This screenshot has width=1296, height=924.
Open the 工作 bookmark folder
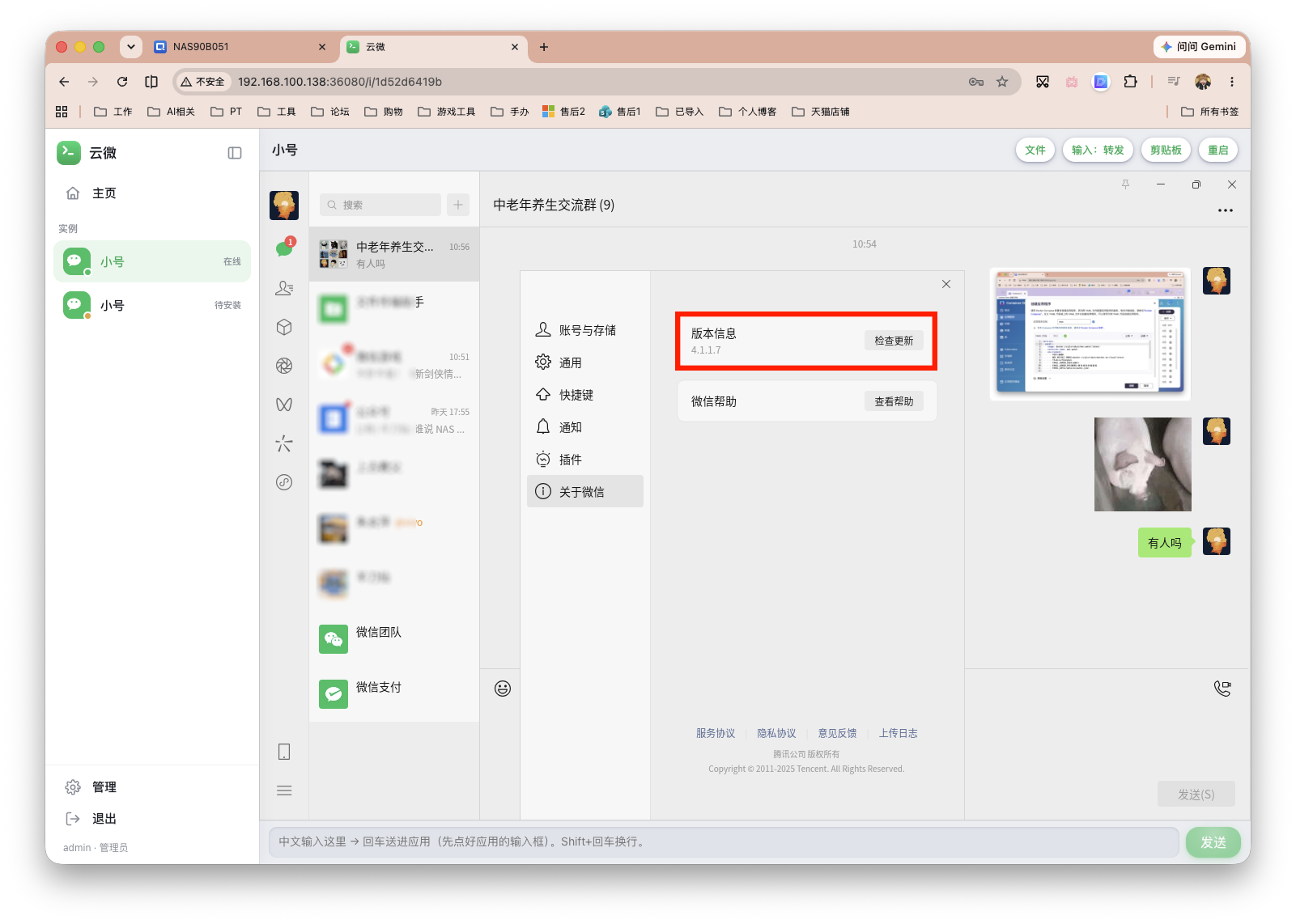coord(113,112)
